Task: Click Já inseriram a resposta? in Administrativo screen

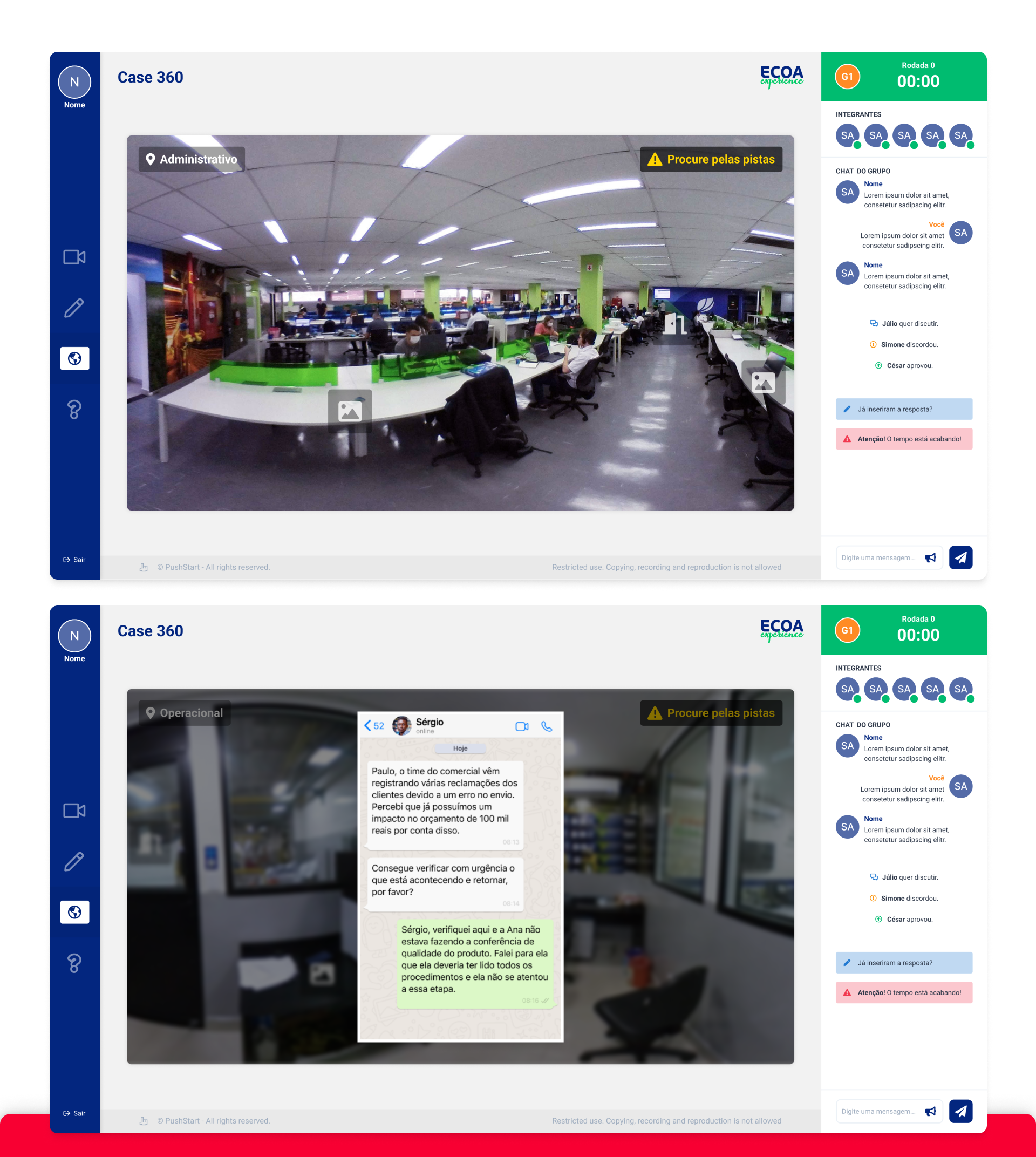Action: click(x=904, y=410)
